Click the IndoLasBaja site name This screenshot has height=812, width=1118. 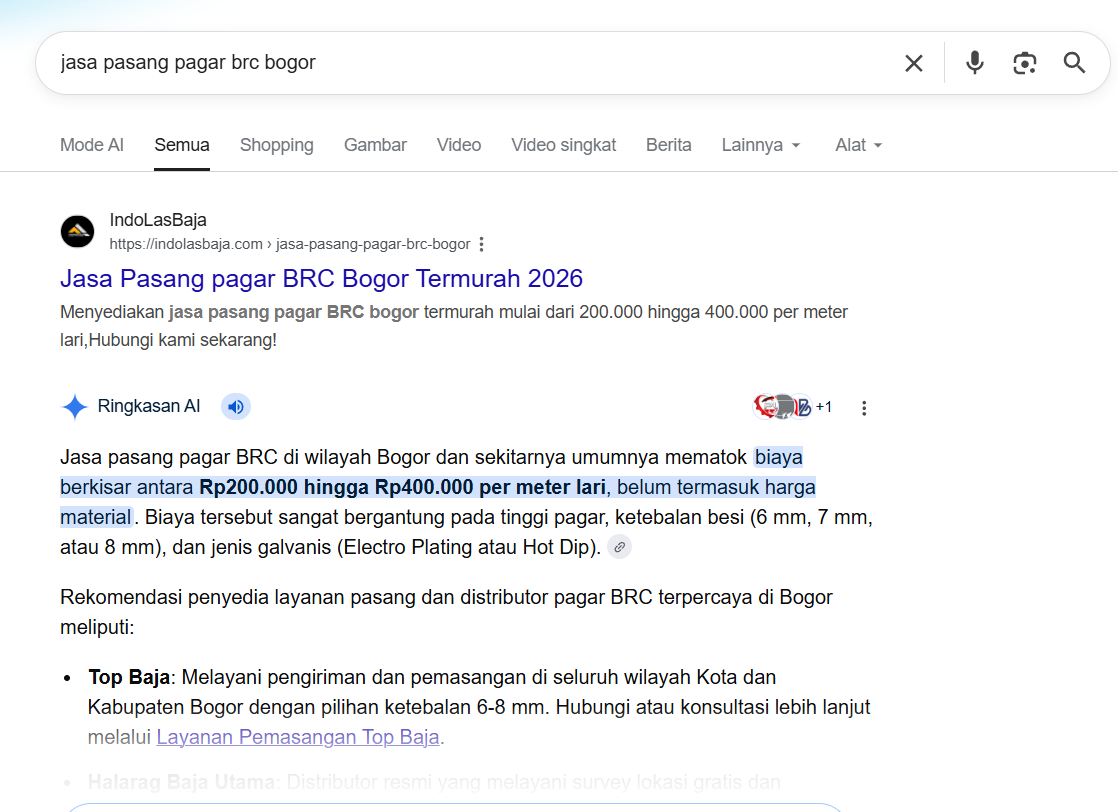pyautogui.click(x=158, y=220)
